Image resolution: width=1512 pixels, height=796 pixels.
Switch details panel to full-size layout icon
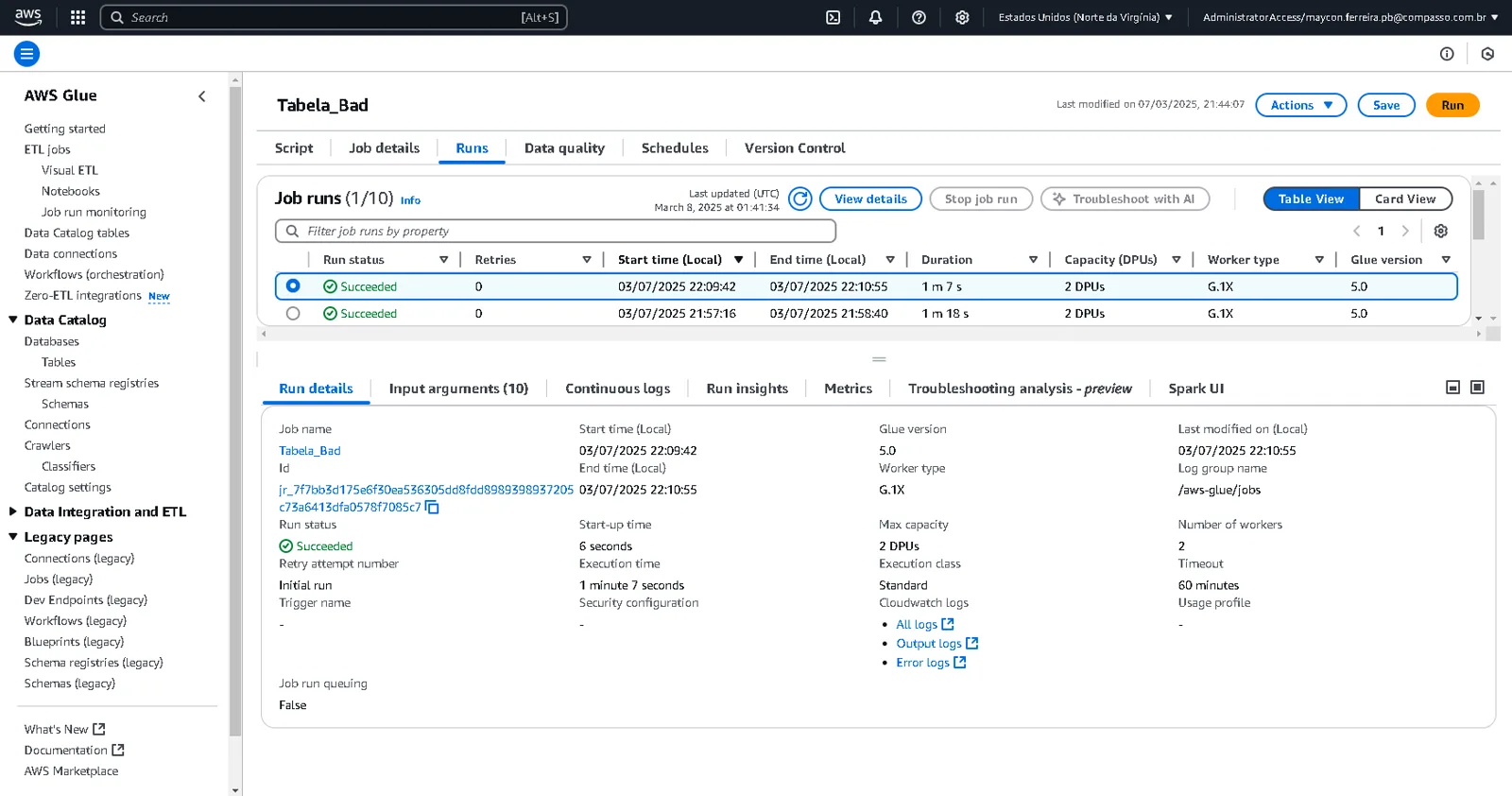pos(1478,388)
